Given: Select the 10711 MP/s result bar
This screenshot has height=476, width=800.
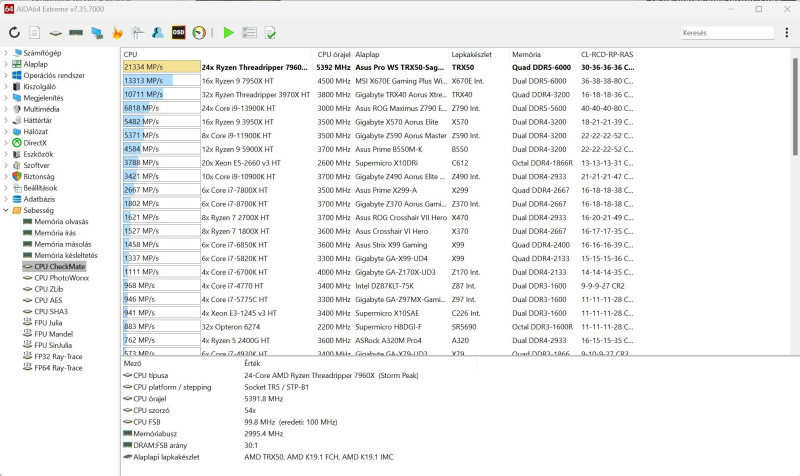Looking at the screenshot, I should point(162,94).
